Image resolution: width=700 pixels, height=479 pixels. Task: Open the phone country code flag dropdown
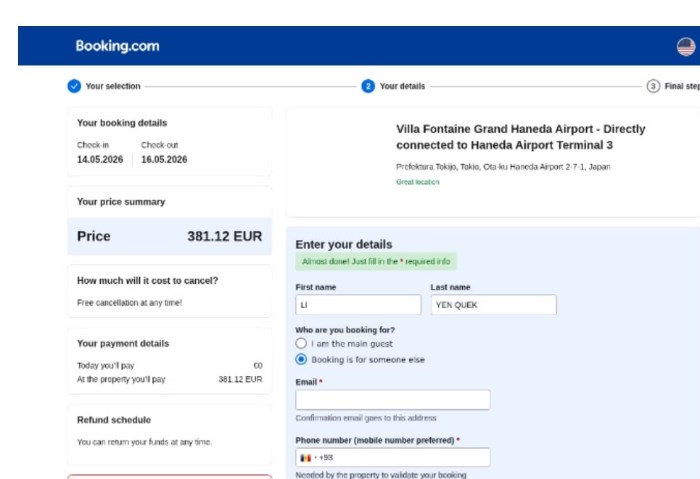308,458
